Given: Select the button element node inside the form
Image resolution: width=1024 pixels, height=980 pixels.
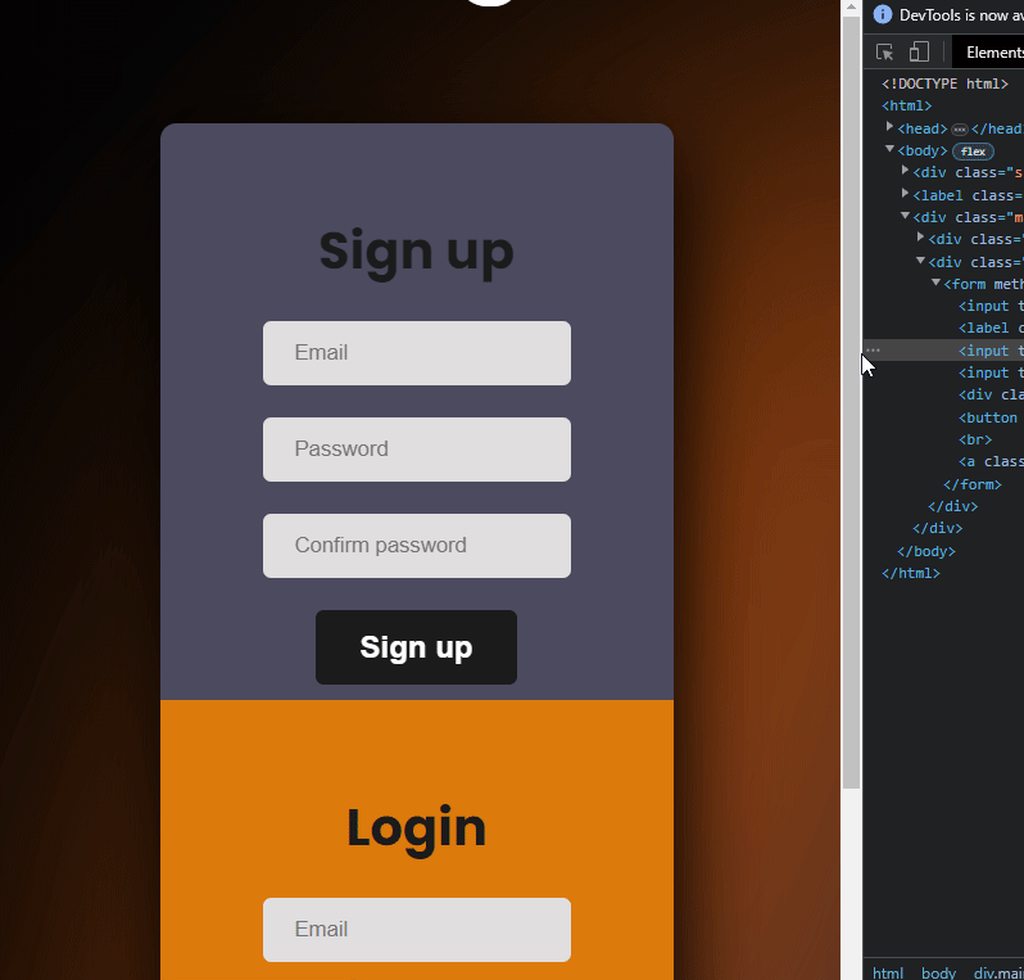Looking at the screenshot, I should 988,417.
